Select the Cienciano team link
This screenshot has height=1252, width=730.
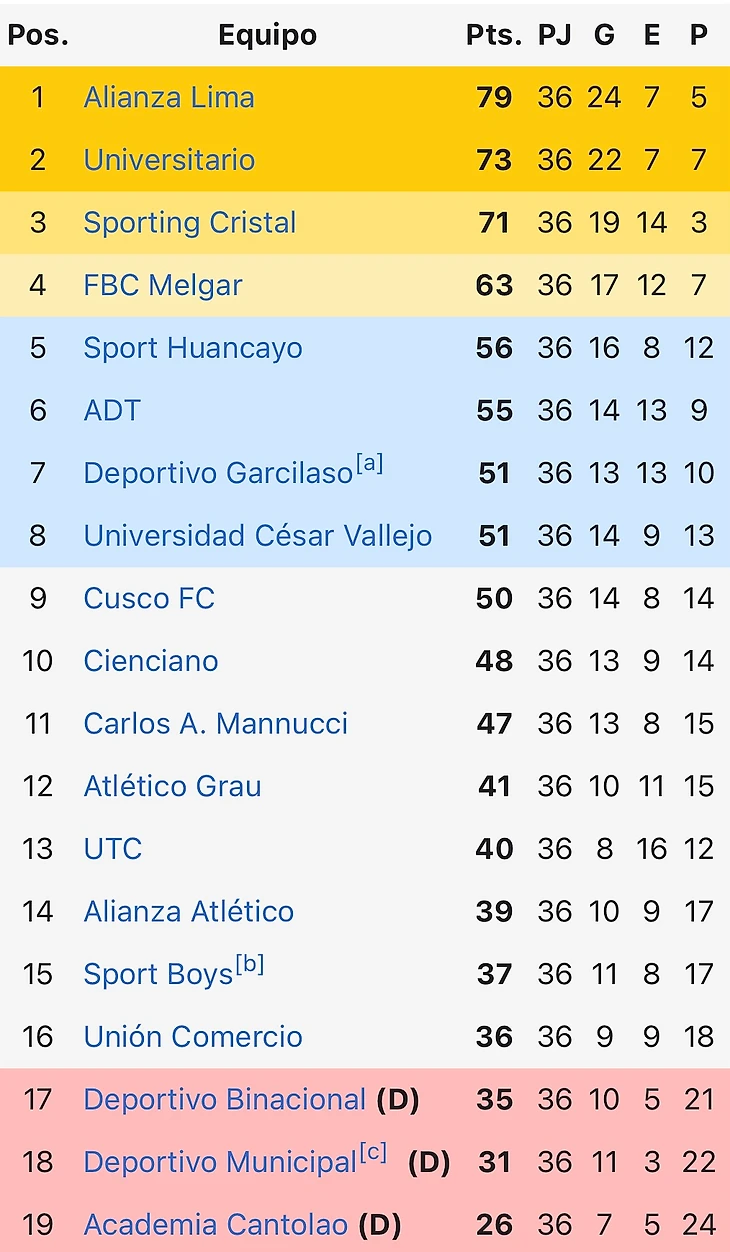pos(151,661)
